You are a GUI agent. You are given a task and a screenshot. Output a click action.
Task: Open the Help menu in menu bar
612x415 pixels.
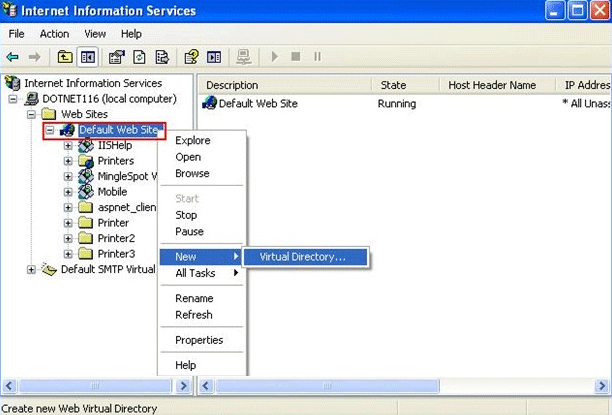point(131,34)
